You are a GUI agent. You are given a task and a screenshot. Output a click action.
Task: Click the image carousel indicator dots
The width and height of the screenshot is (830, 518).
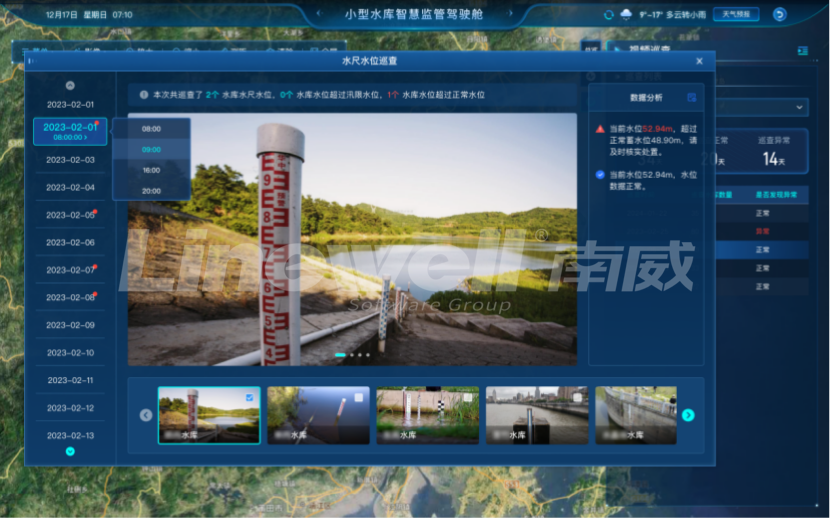point(352,355)
